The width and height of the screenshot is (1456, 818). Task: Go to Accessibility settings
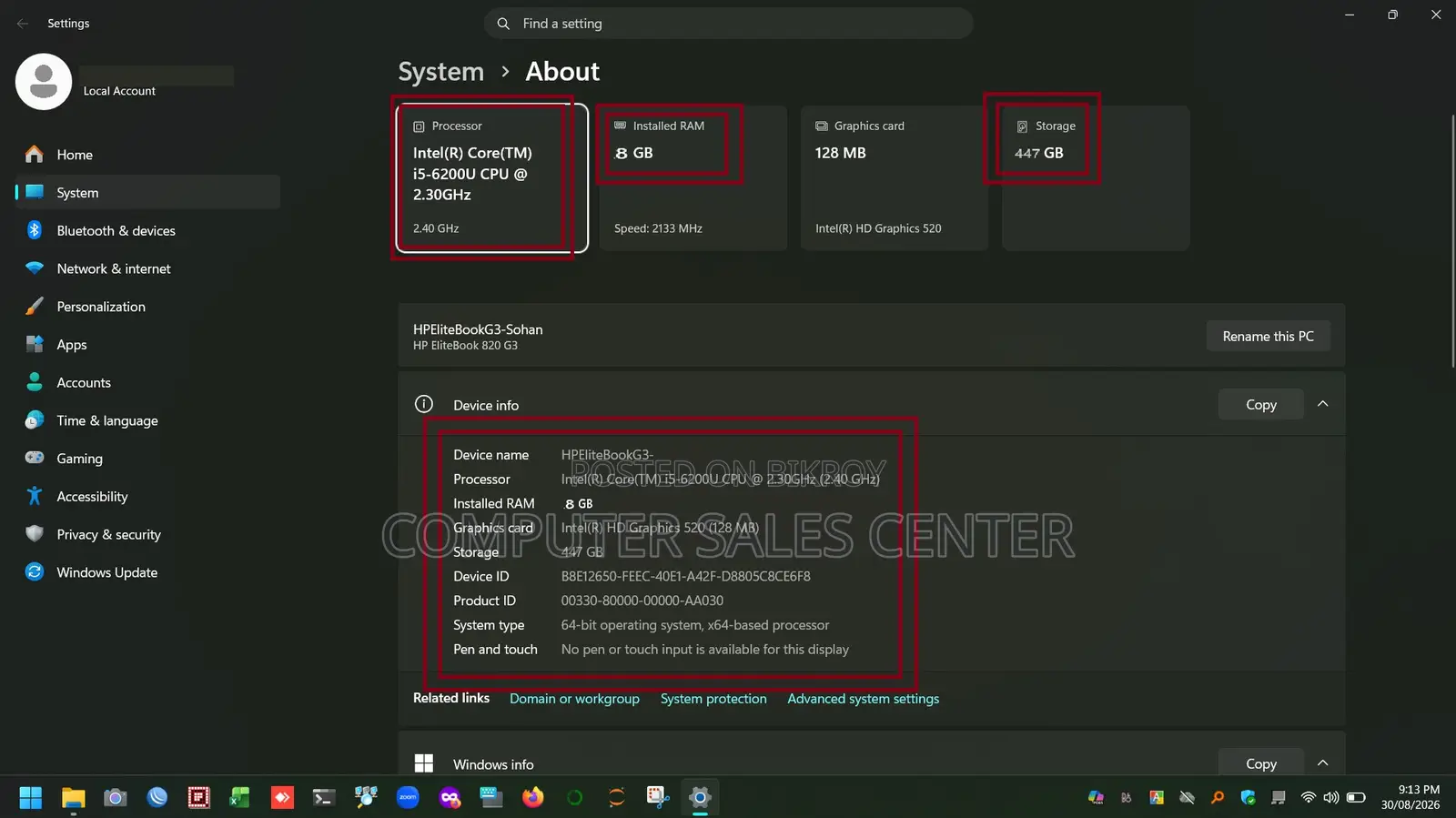tap(147, 497)
